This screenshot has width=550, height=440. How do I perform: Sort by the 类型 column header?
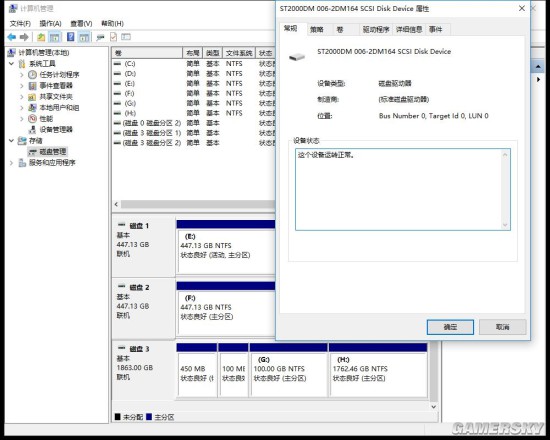(213, 53)
